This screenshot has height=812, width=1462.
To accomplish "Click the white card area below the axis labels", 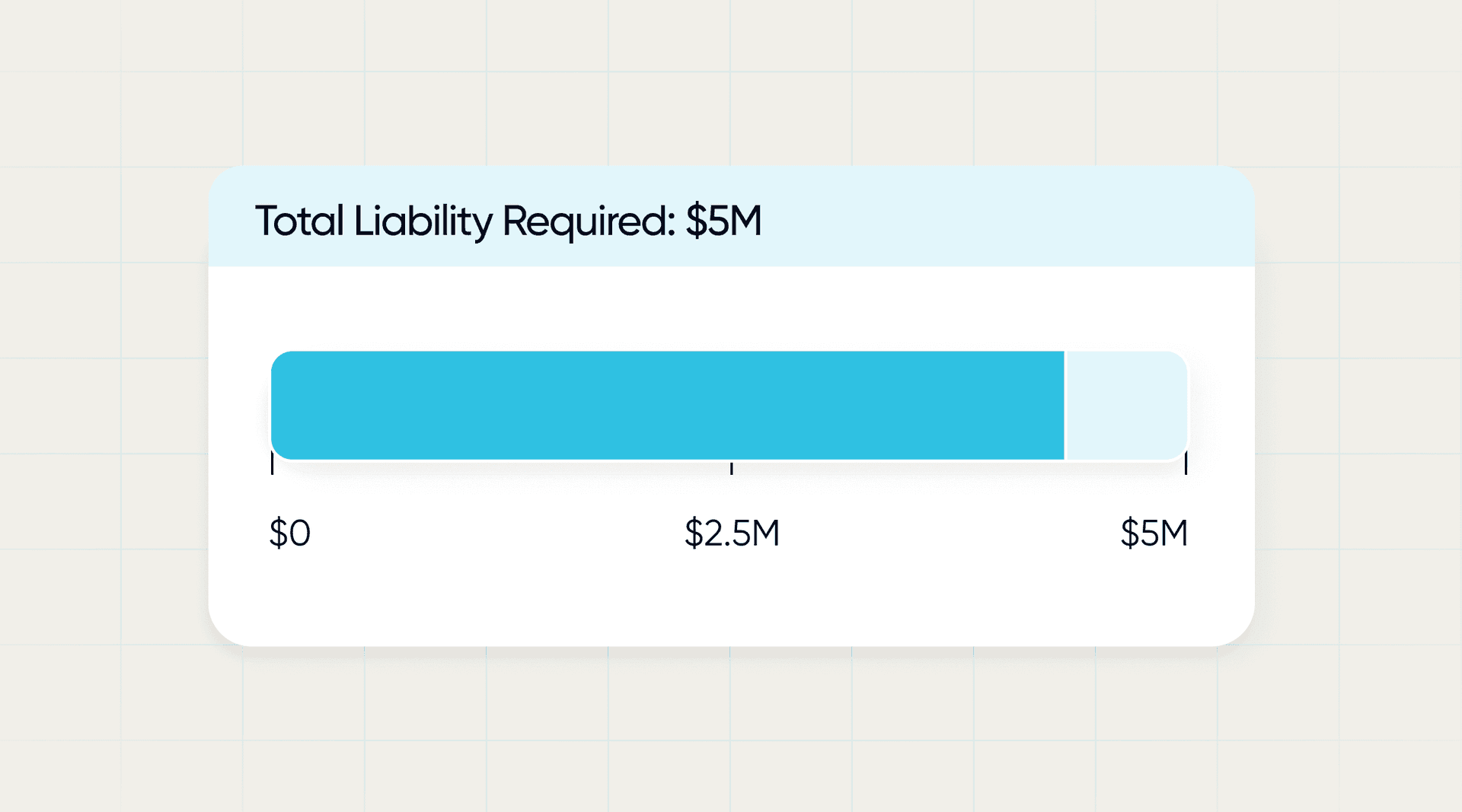I will click(731, 601).
